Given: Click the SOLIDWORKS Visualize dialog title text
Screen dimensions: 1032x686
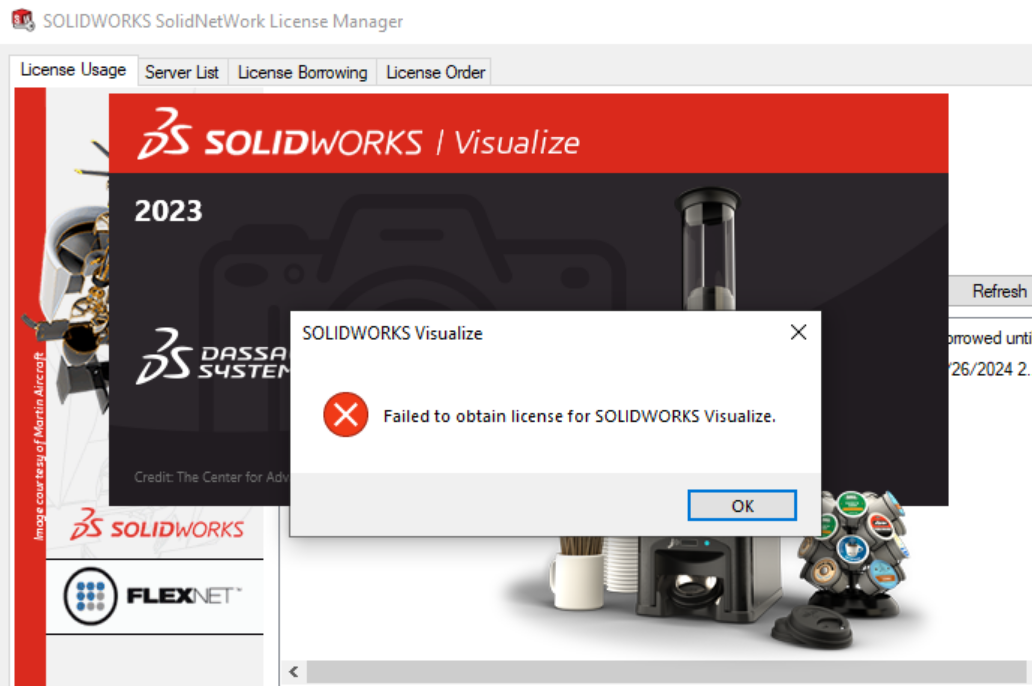Looking at the screenshot, I should pyautogui.click(x=392, y=333).
